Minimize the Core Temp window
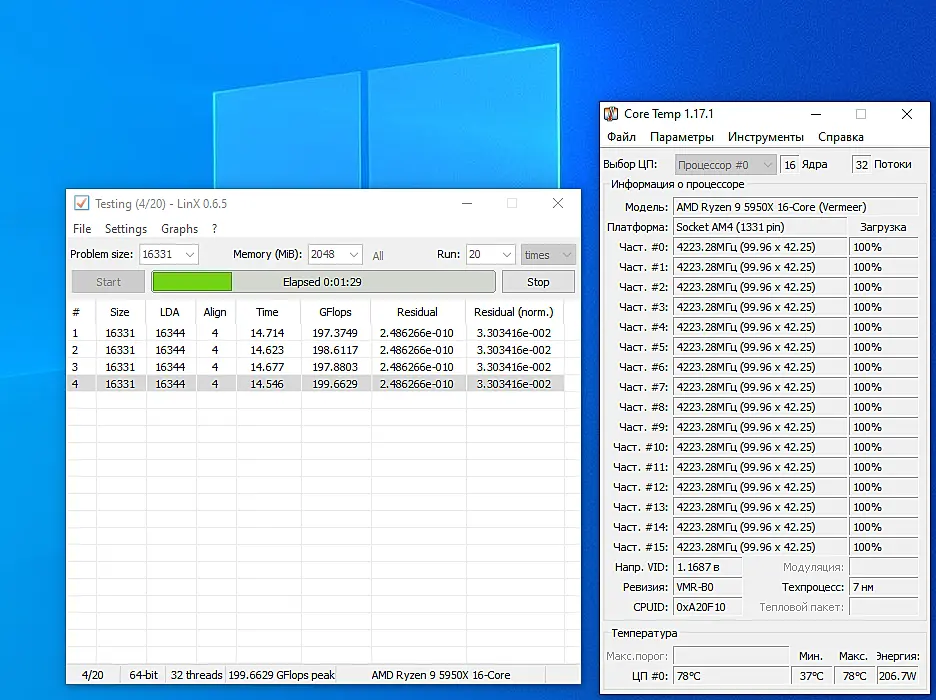936x700 pixels. pyautogui.click(x=816, y=114)
